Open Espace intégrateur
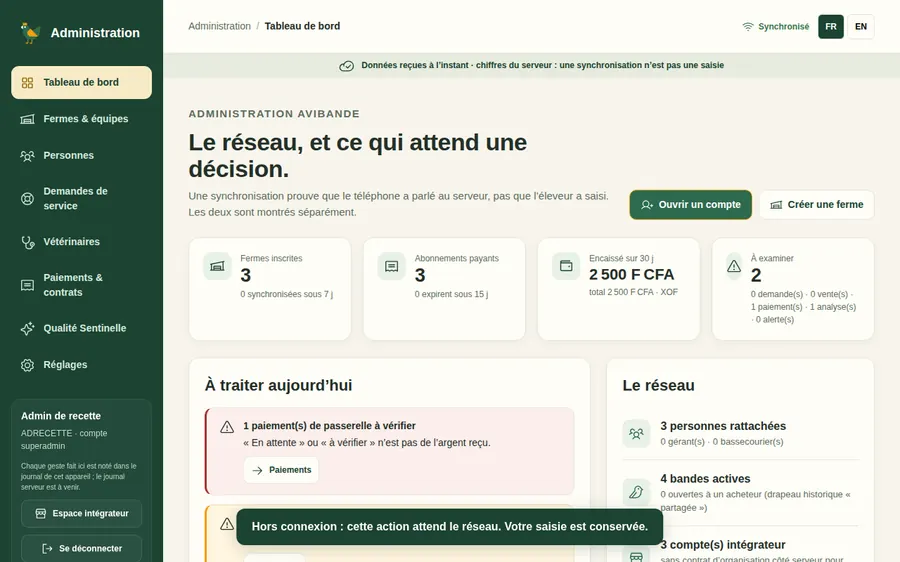This screenshot has height=562, width=900. [82, 514]
